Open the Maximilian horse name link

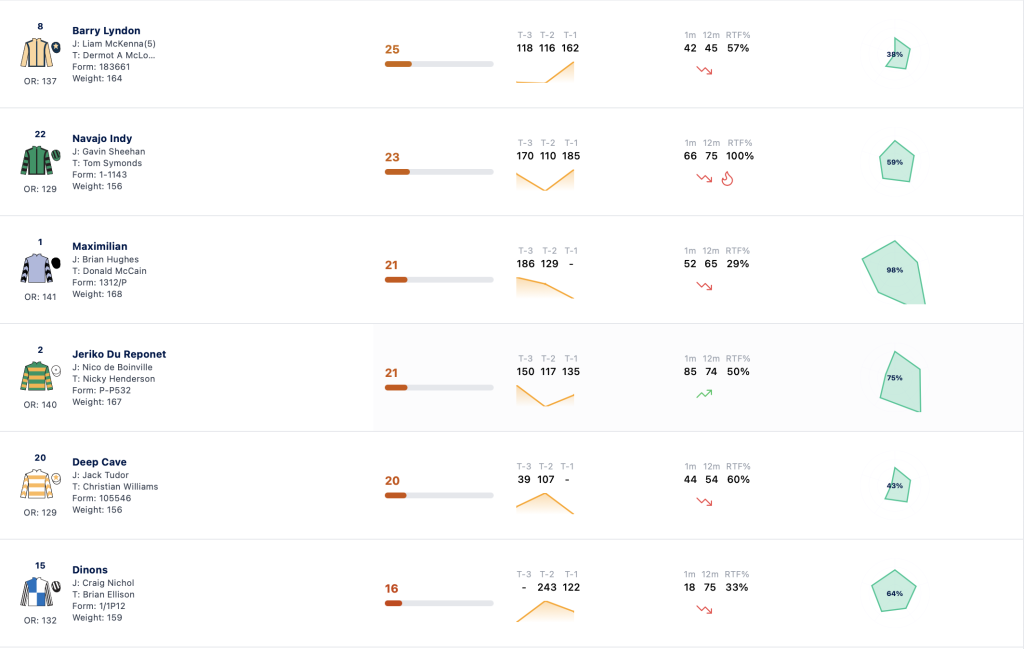click(x=99, y=246)
